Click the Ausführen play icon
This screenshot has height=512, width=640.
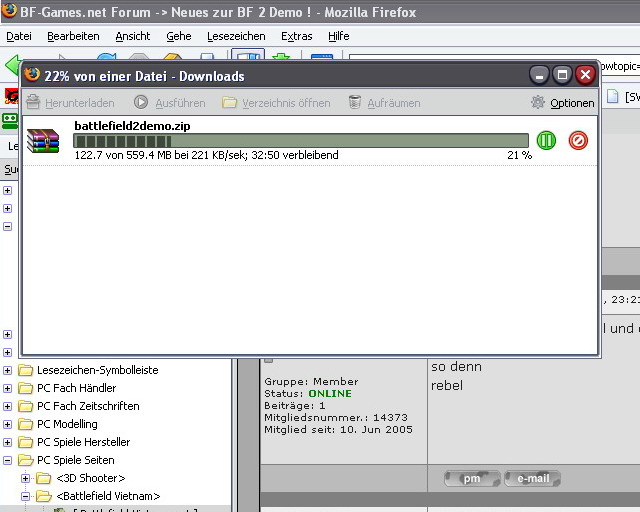[x=141, y=102]
